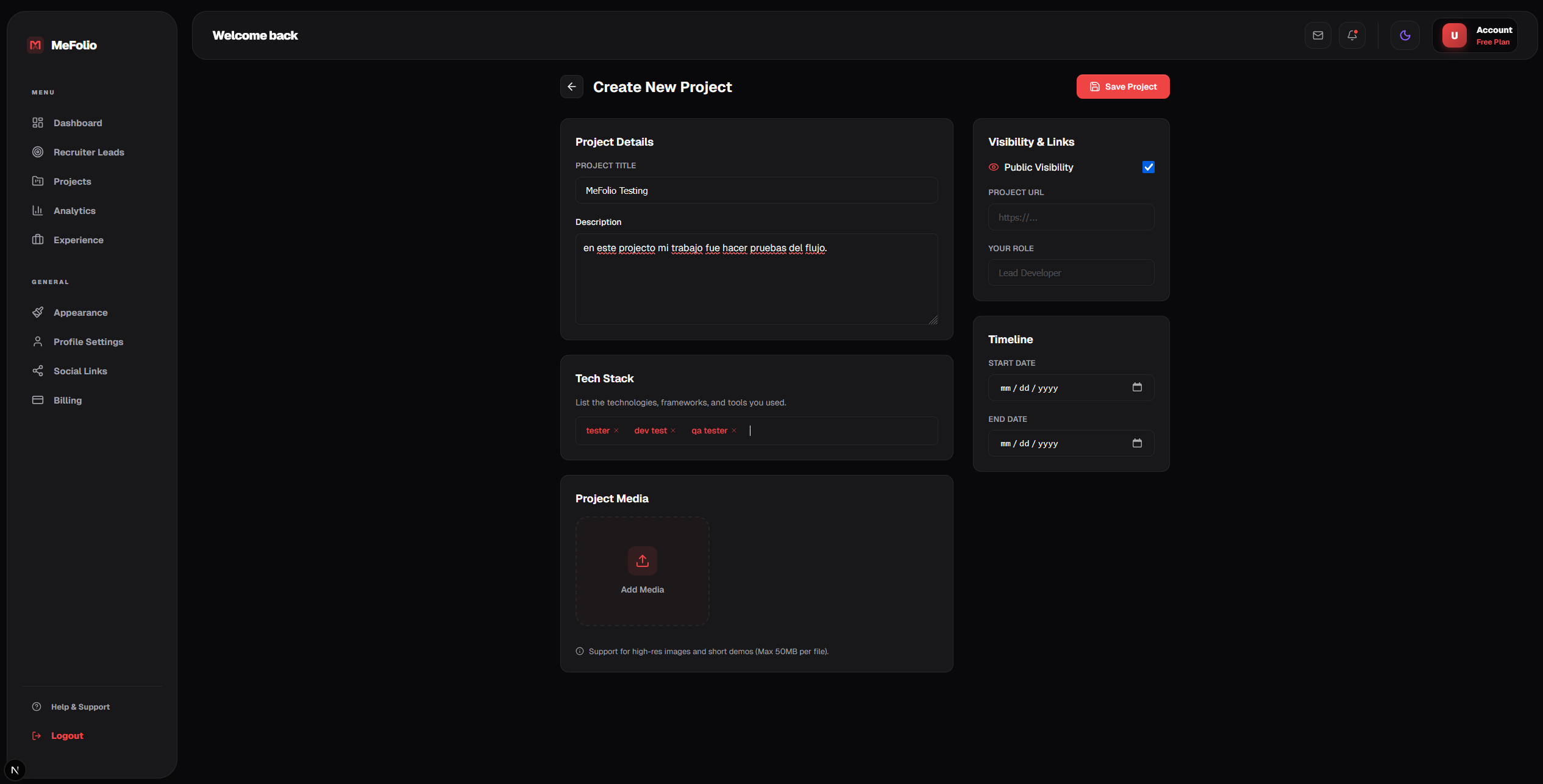1543x784 pixels.
Task: Open Billing in sidebar
Action: click(91, 400)
